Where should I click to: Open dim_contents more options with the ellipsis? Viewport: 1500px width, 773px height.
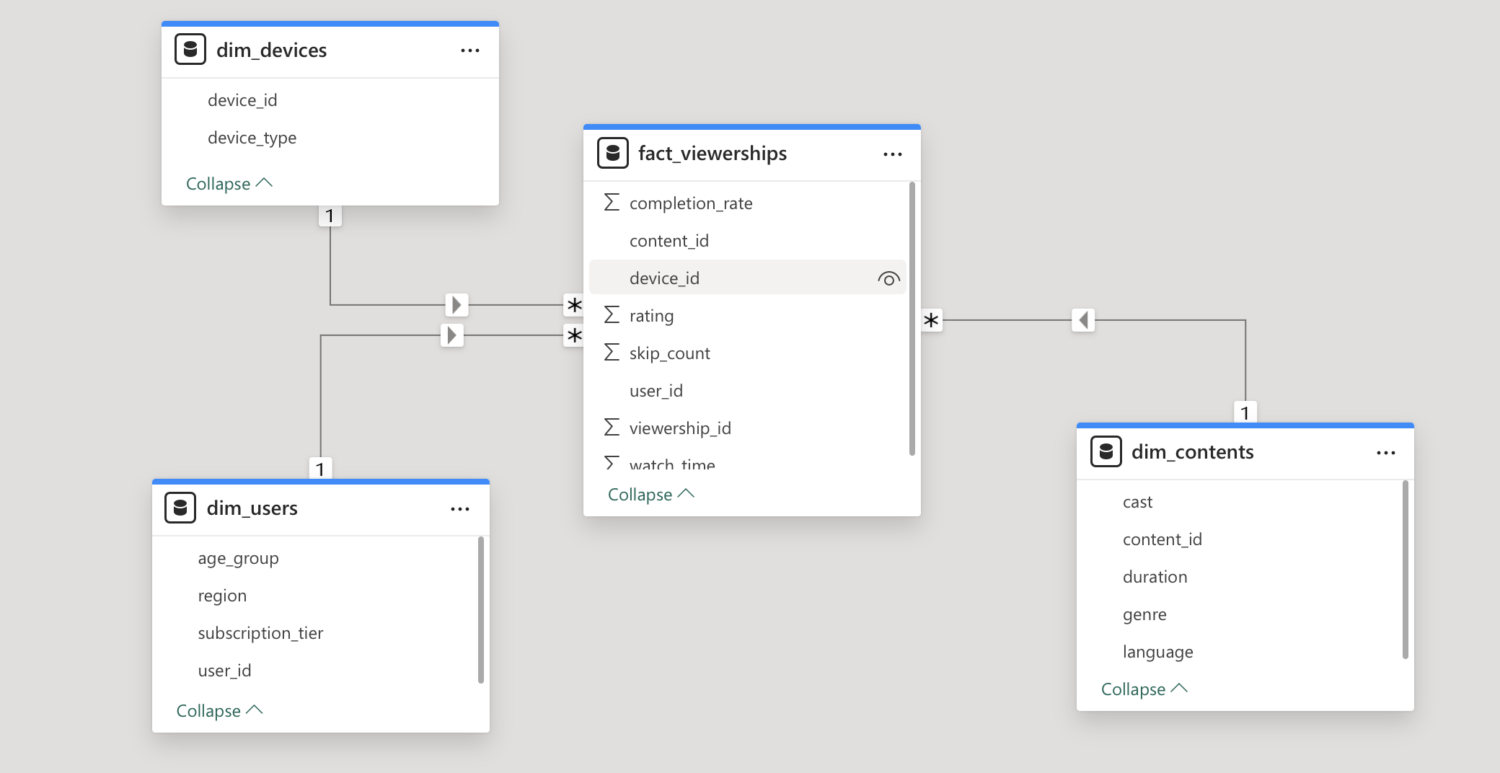point(1386,452)
